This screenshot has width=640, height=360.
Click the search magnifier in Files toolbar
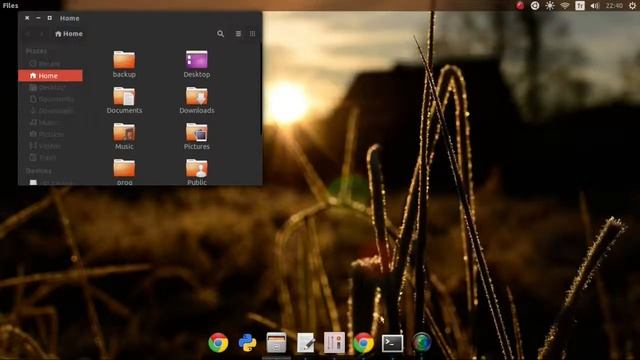pos(220,34)
